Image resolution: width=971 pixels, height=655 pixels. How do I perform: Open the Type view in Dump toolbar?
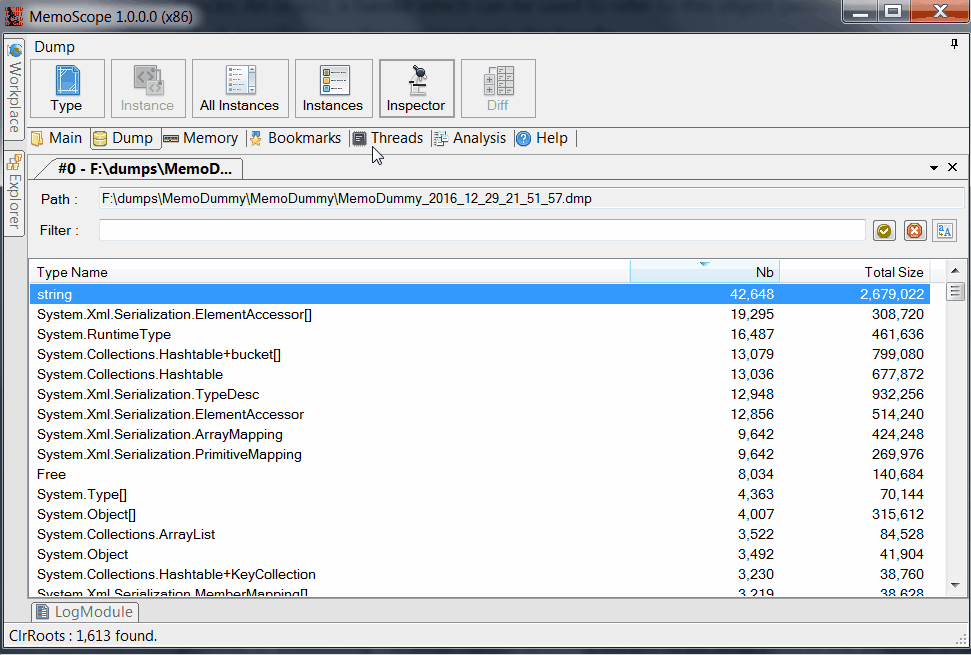tap(67, 89)
